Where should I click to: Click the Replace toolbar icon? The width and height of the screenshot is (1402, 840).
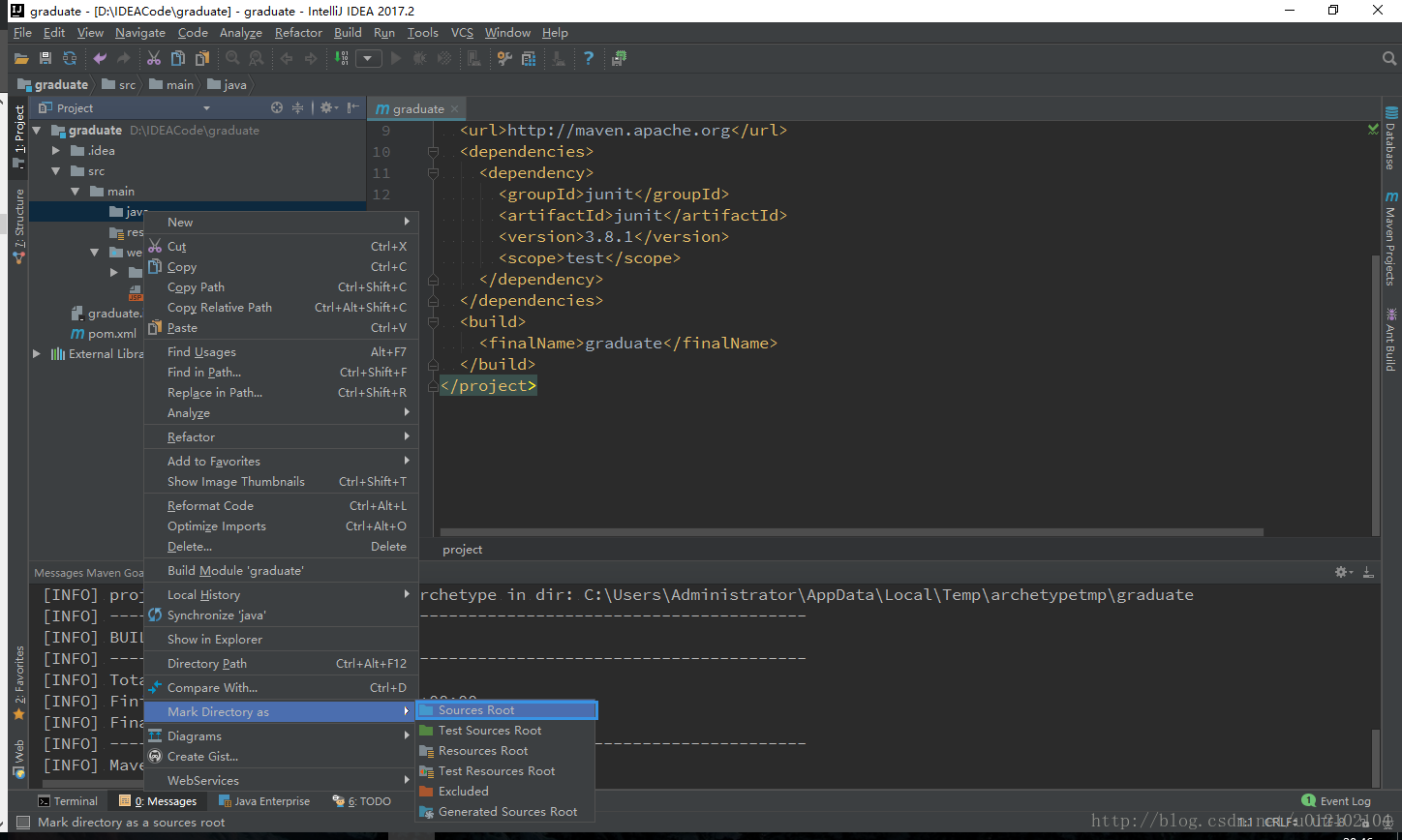tap(256, 59)
